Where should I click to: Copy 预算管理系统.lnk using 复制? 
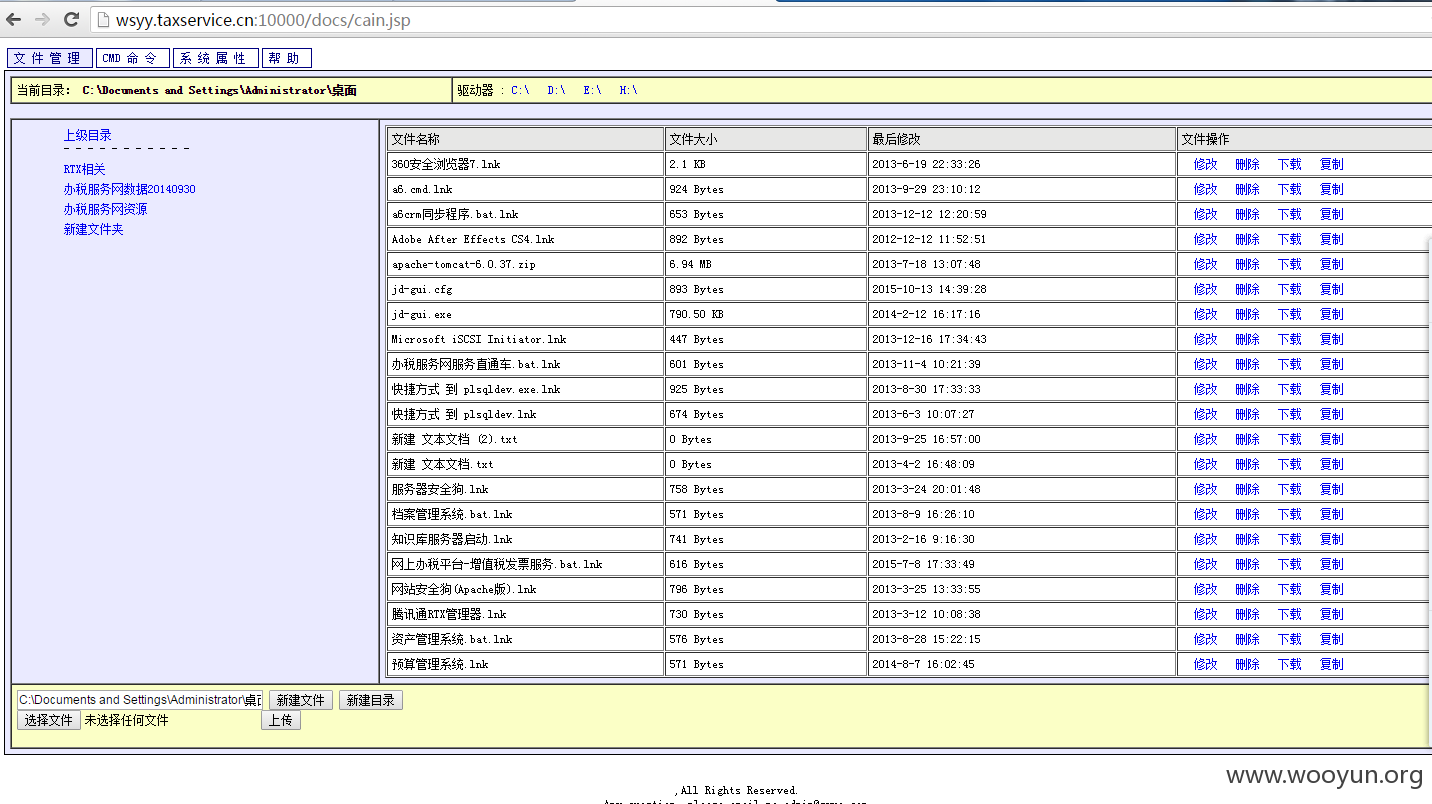(x=1331, y=664)
